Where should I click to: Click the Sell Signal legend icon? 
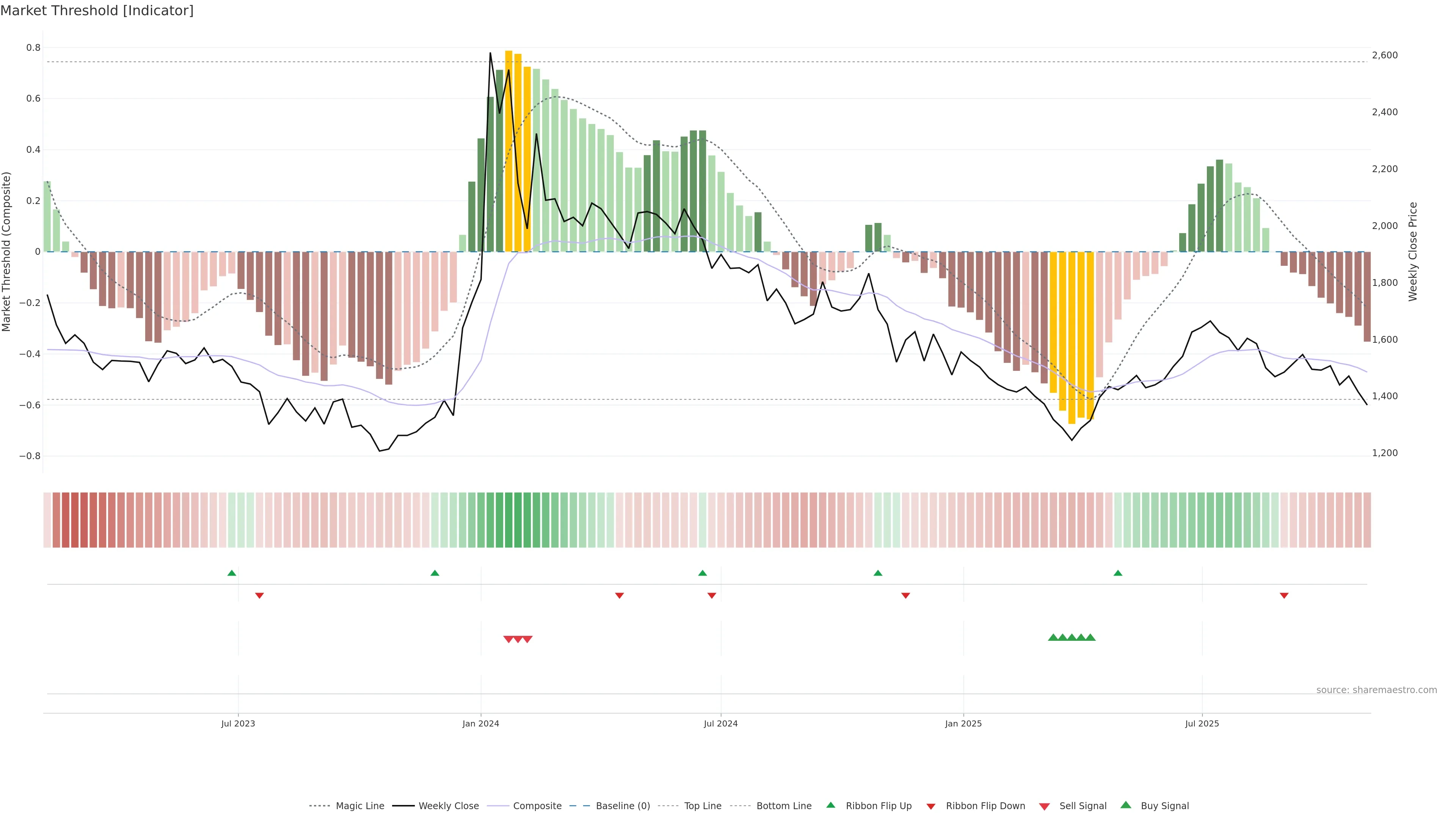(x=1045, y=806)
